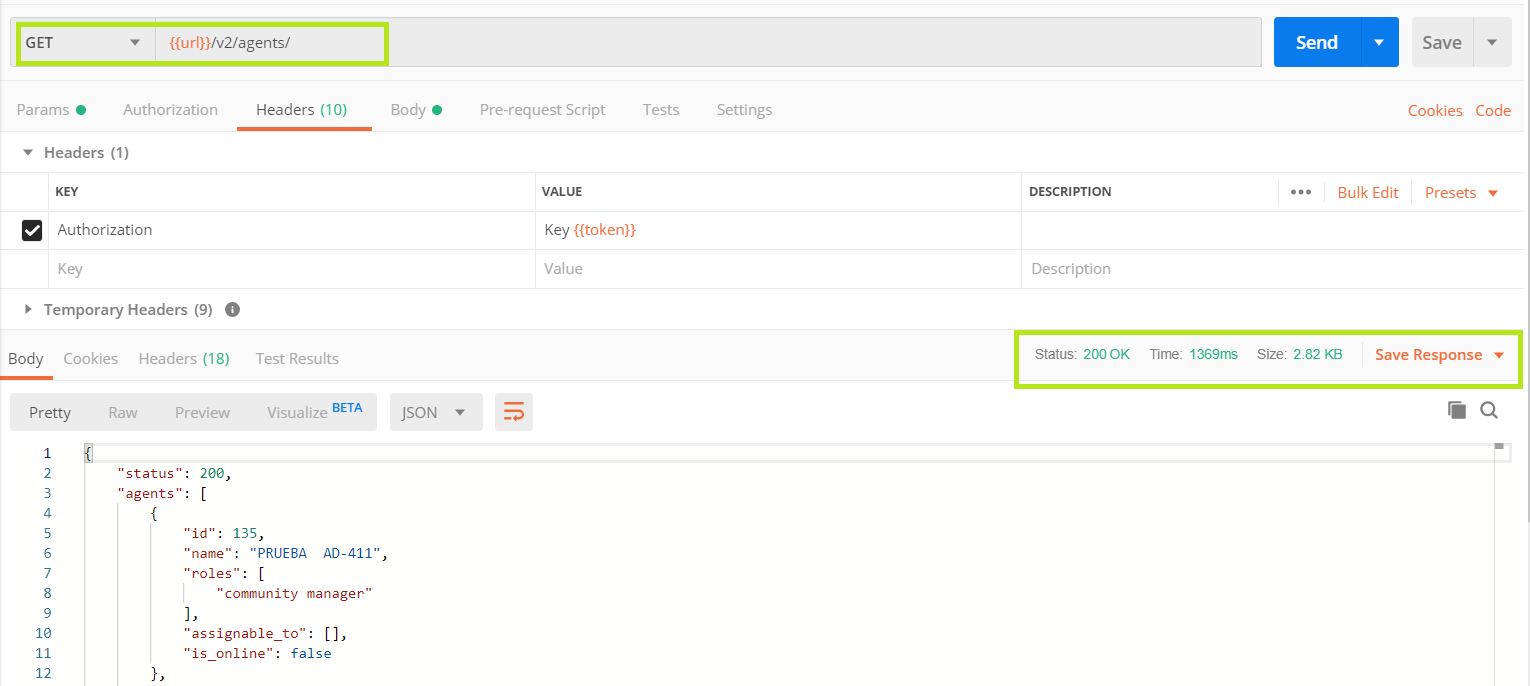
Task: Click the "is_online": false line
Action: tap(257, 653)
